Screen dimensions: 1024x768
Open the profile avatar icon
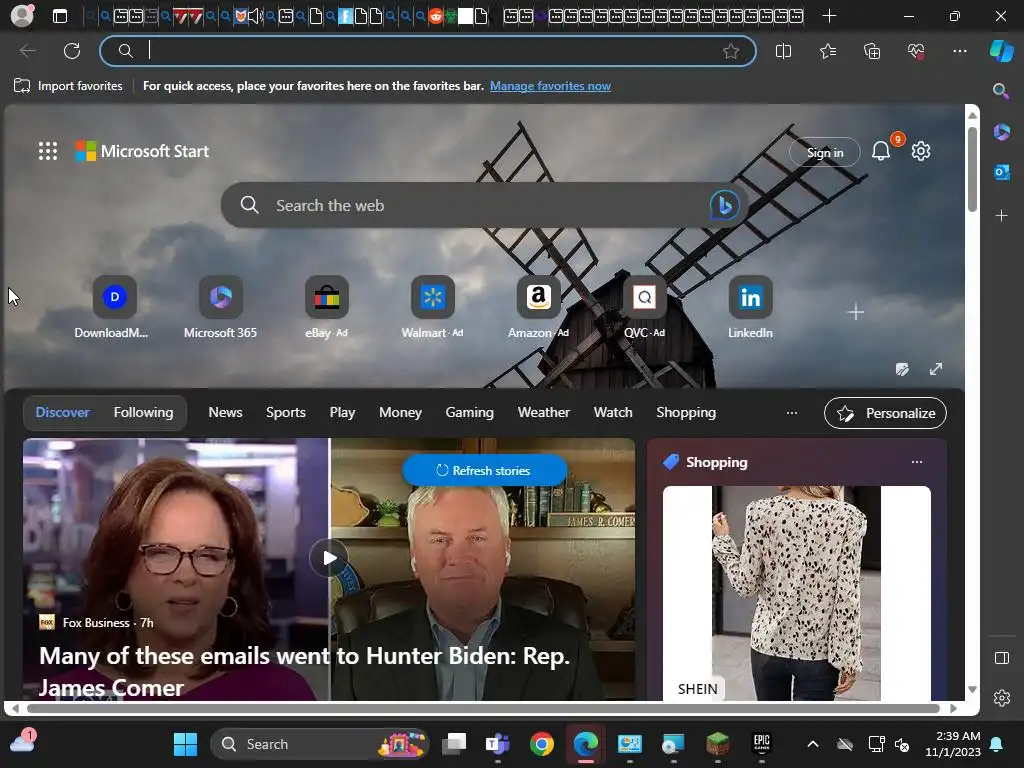[22, 16]
